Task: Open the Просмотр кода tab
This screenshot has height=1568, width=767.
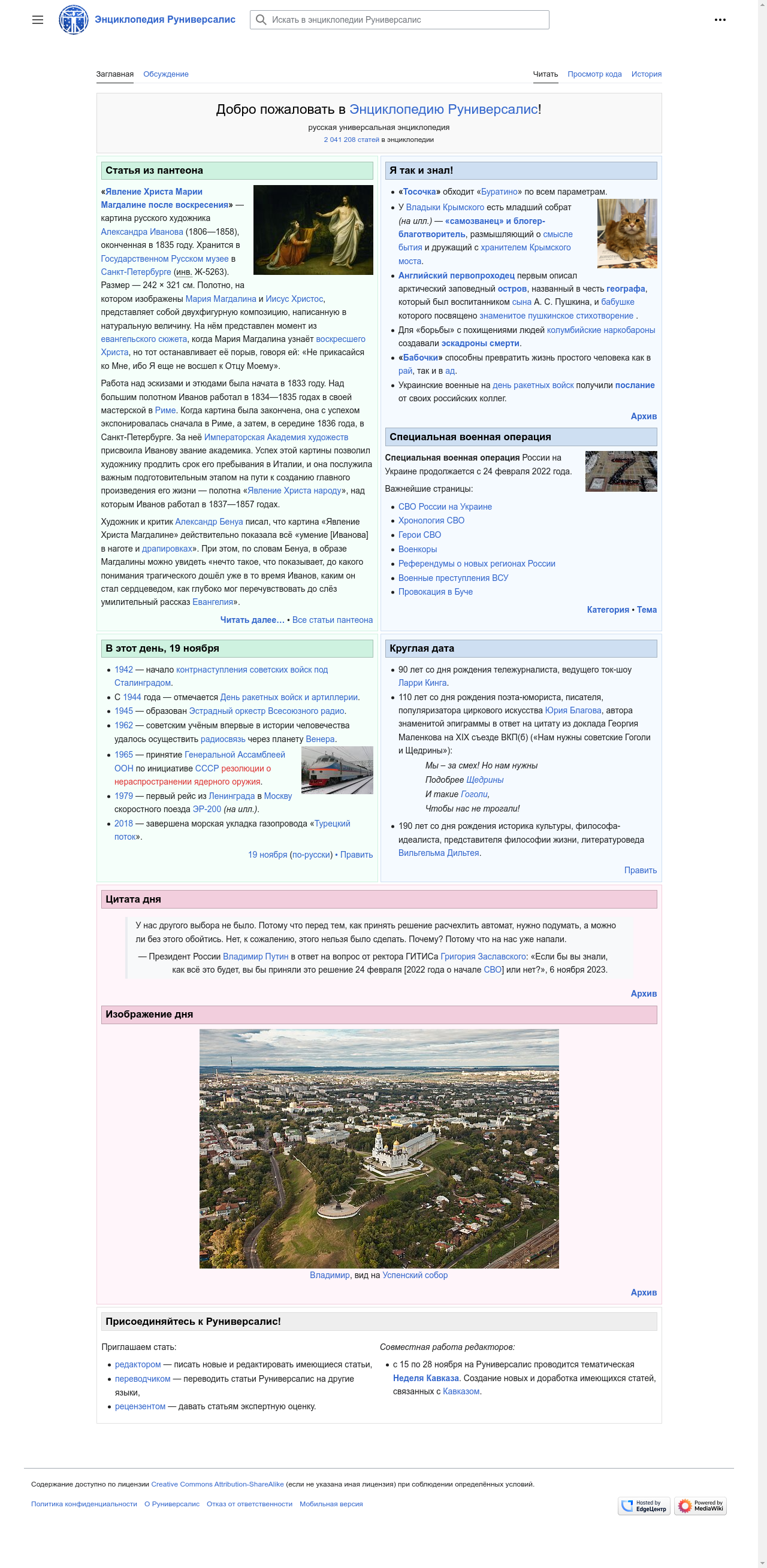Action: pos(594,74)
